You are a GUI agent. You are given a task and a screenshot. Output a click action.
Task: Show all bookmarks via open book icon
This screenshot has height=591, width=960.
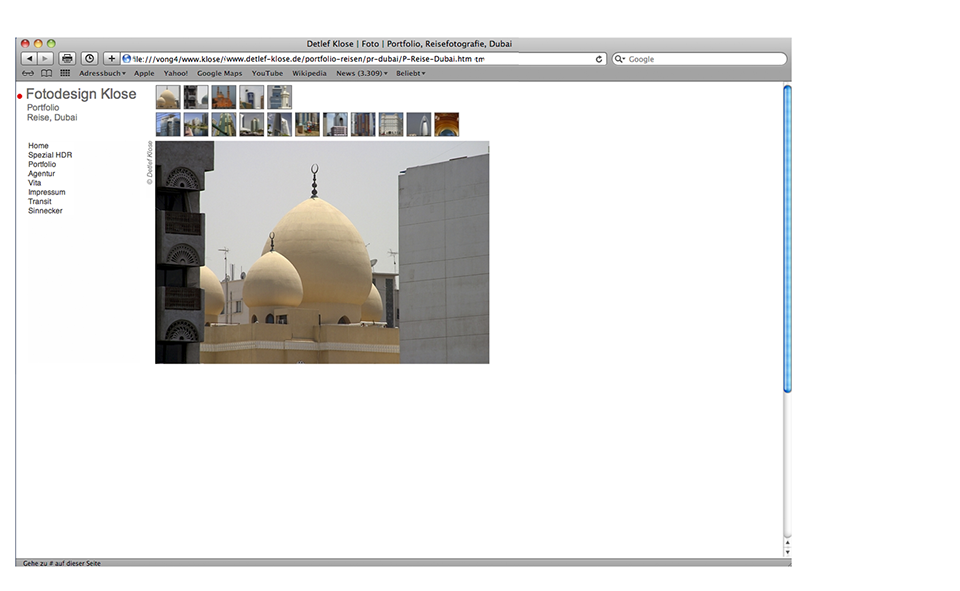(46, 73)
